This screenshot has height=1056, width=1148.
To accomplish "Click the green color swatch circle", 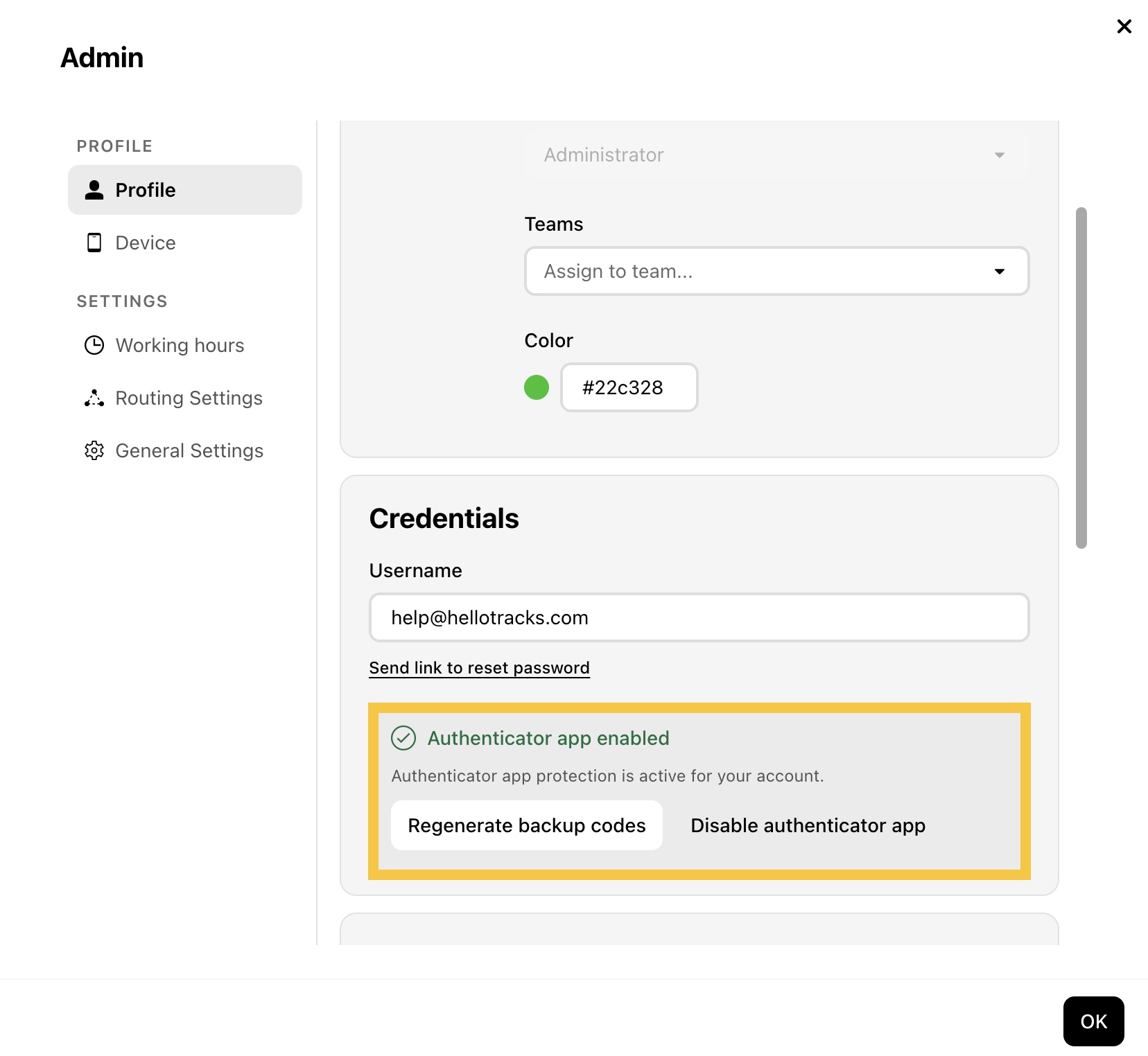I will (537, 387).
